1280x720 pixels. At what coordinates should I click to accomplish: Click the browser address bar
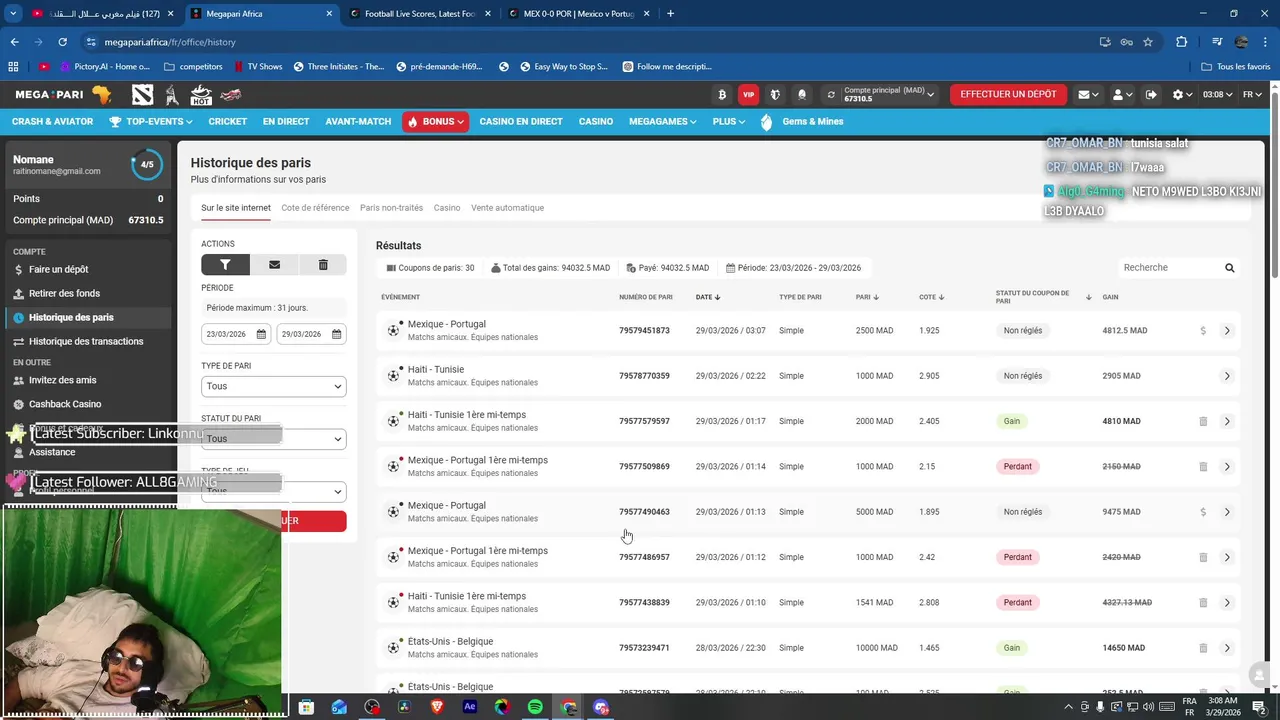590,42
